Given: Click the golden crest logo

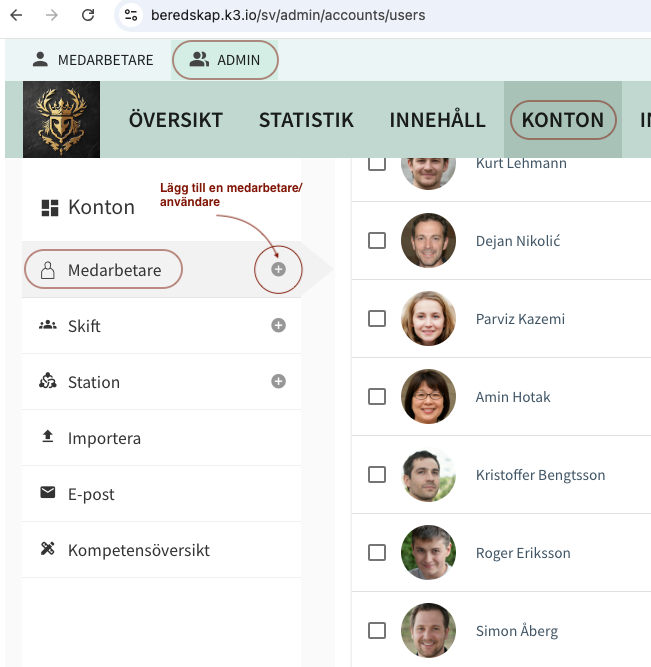Looking at the screenshot, I should click(62, 120).
